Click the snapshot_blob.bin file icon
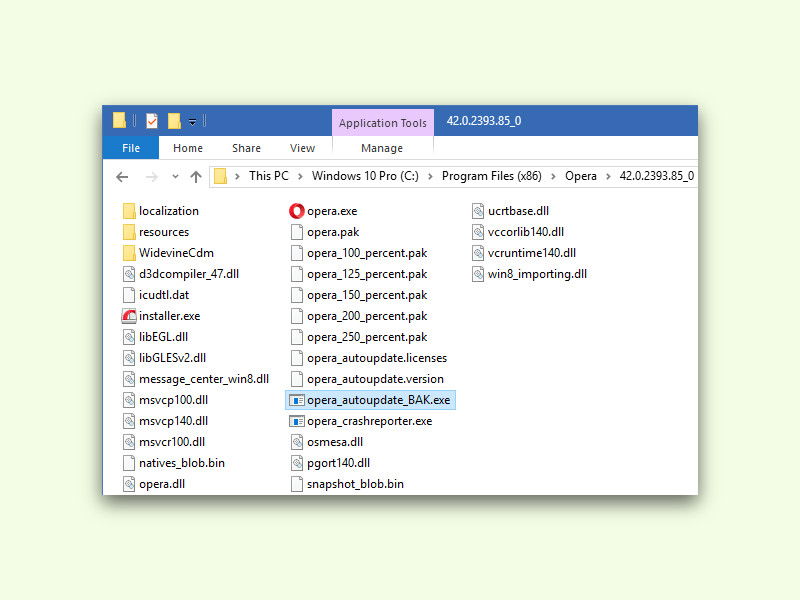Screen dimensions: 800x600 [x=297, y=484]
